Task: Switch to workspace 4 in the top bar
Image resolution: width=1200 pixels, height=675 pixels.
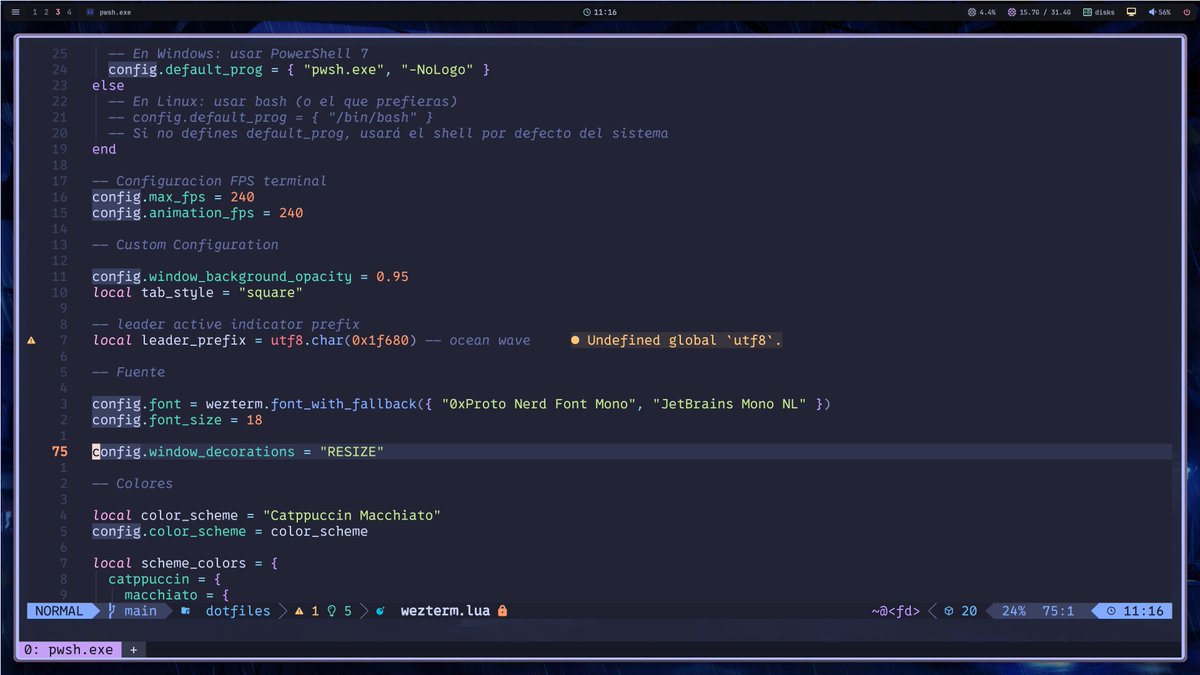Action: coord(68,12)
